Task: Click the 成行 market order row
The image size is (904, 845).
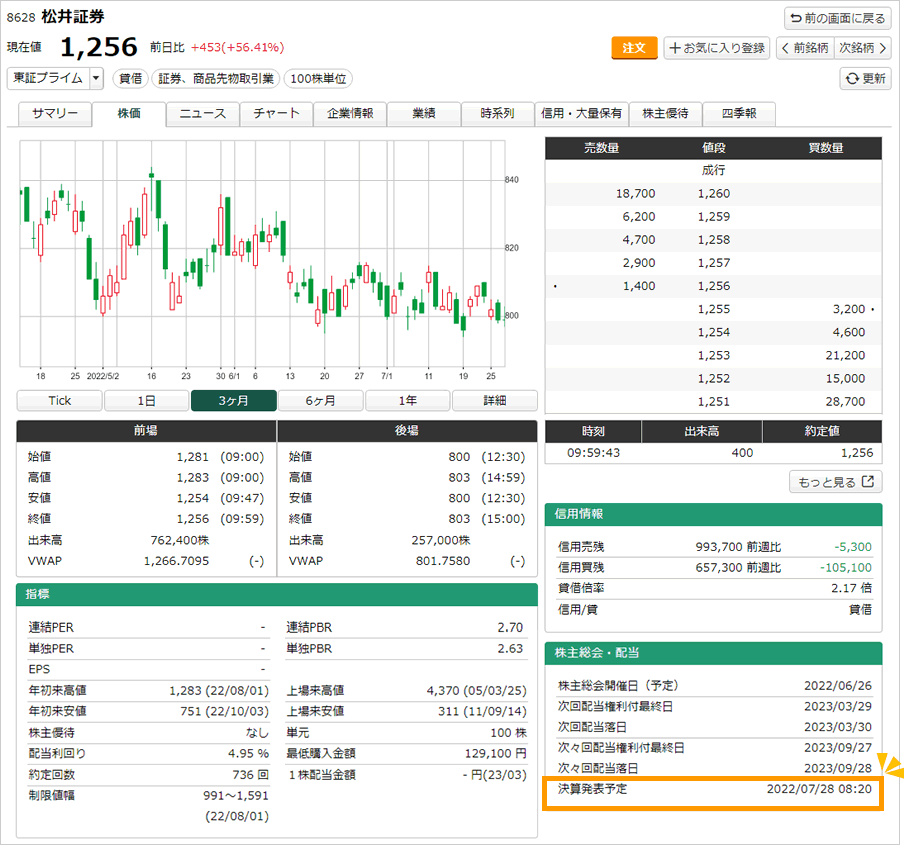Action: pyautogui.click(x=714, y=171)
